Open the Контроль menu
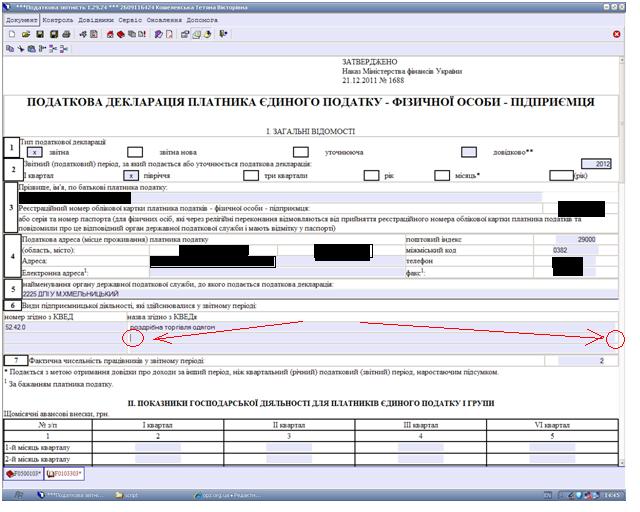The width and height of the screenshot is (640, 512). point(59,19)
